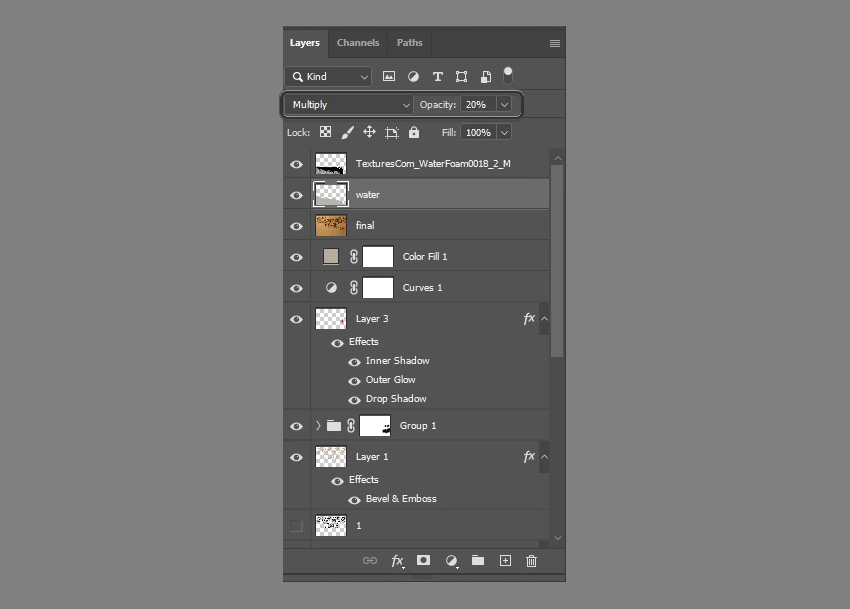Switch to the Paths tab

point(409,43)
